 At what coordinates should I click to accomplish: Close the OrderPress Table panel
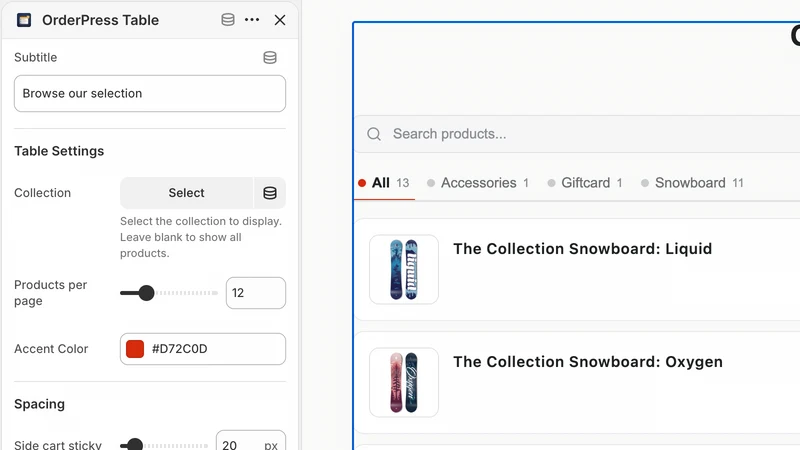280,20
